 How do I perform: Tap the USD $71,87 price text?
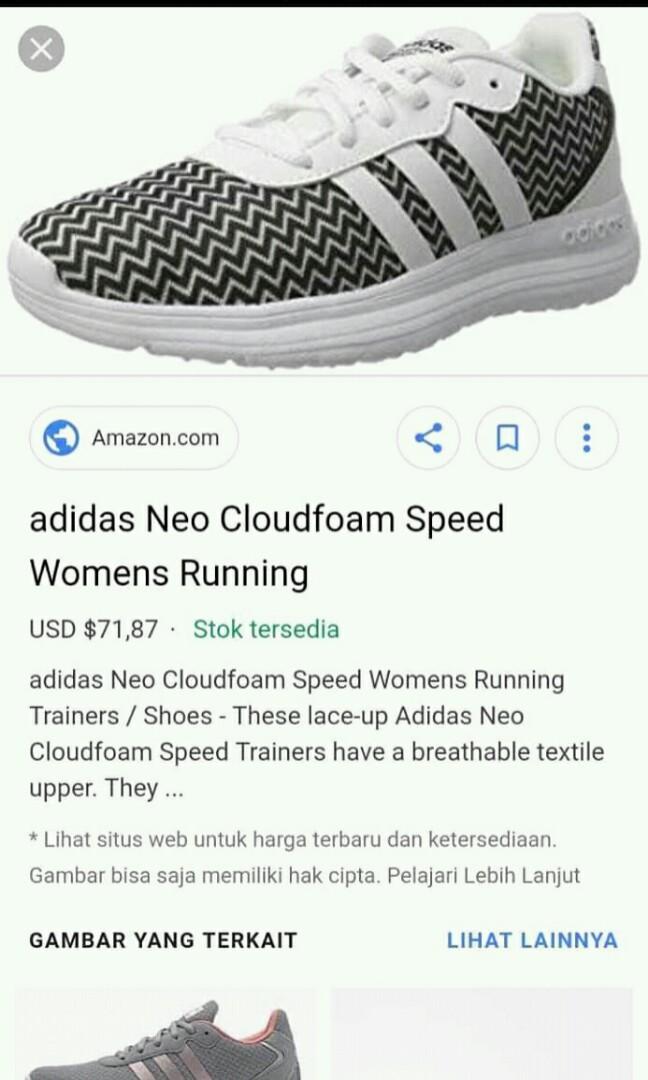tap(94, 630)
